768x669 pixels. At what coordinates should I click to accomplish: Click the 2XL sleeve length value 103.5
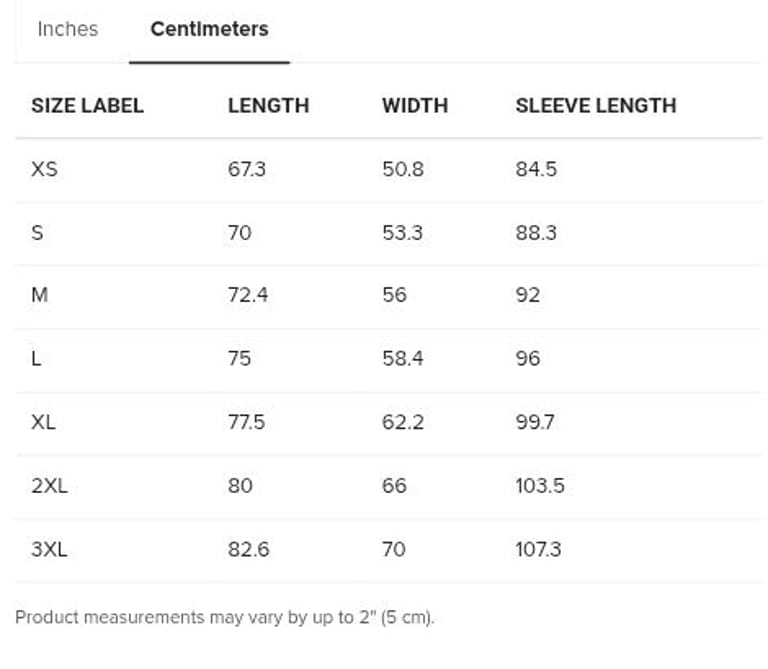pos(539,486)
